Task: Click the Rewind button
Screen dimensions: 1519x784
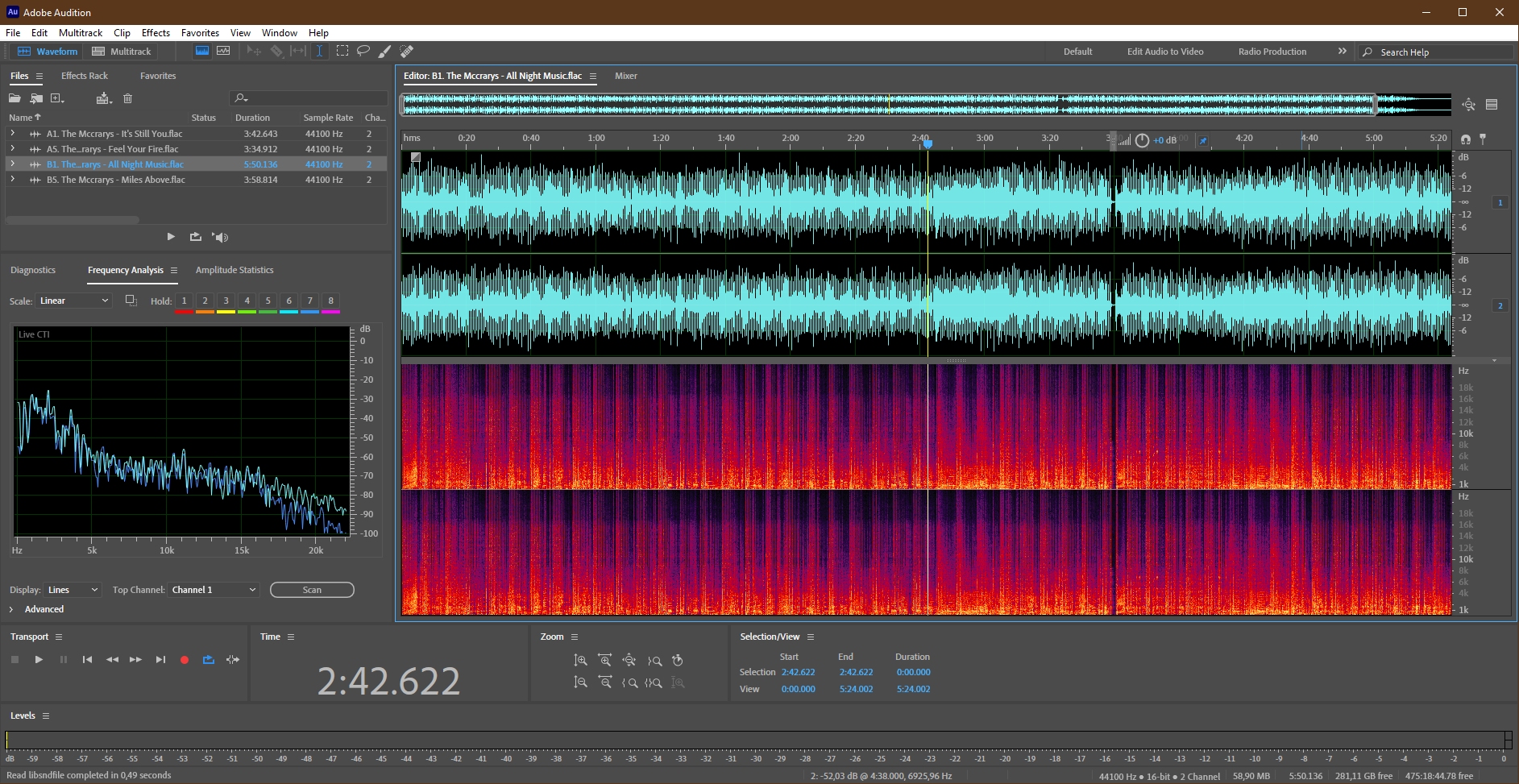Action: click(x=112, y=660)
